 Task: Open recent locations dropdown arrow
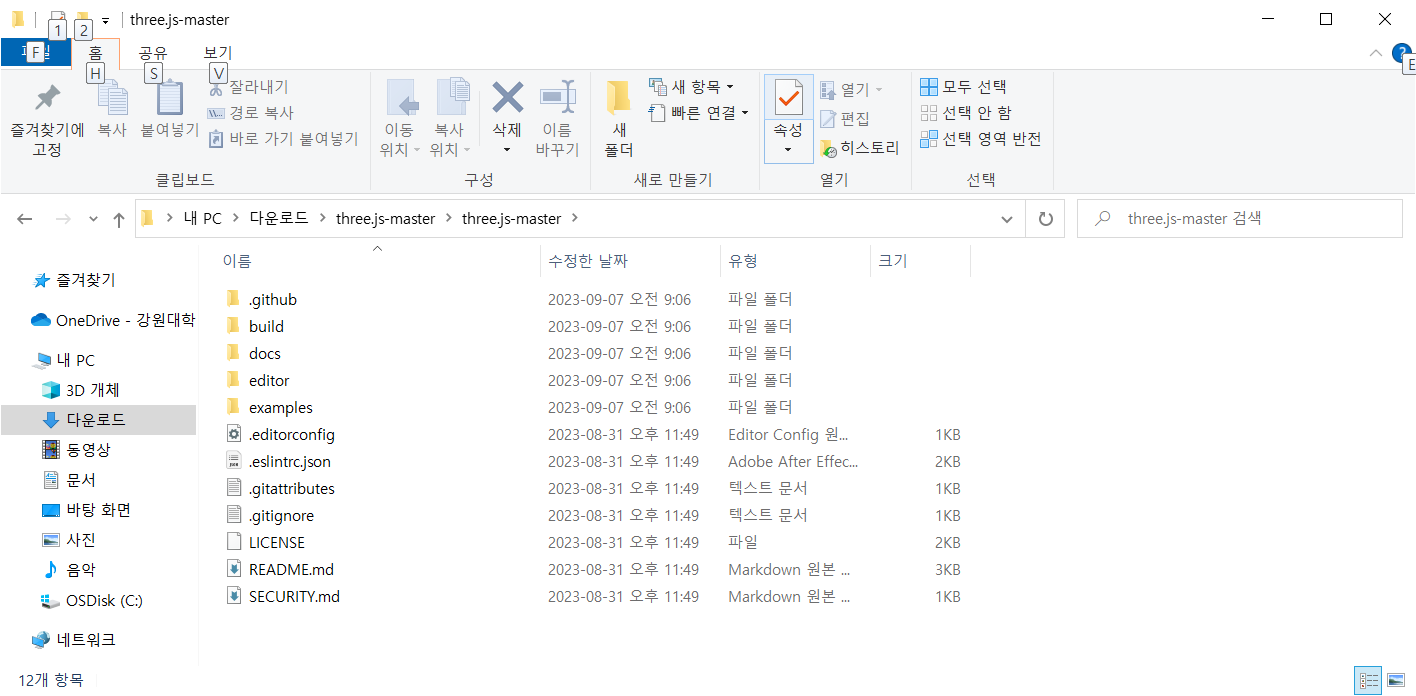point(93,219)
